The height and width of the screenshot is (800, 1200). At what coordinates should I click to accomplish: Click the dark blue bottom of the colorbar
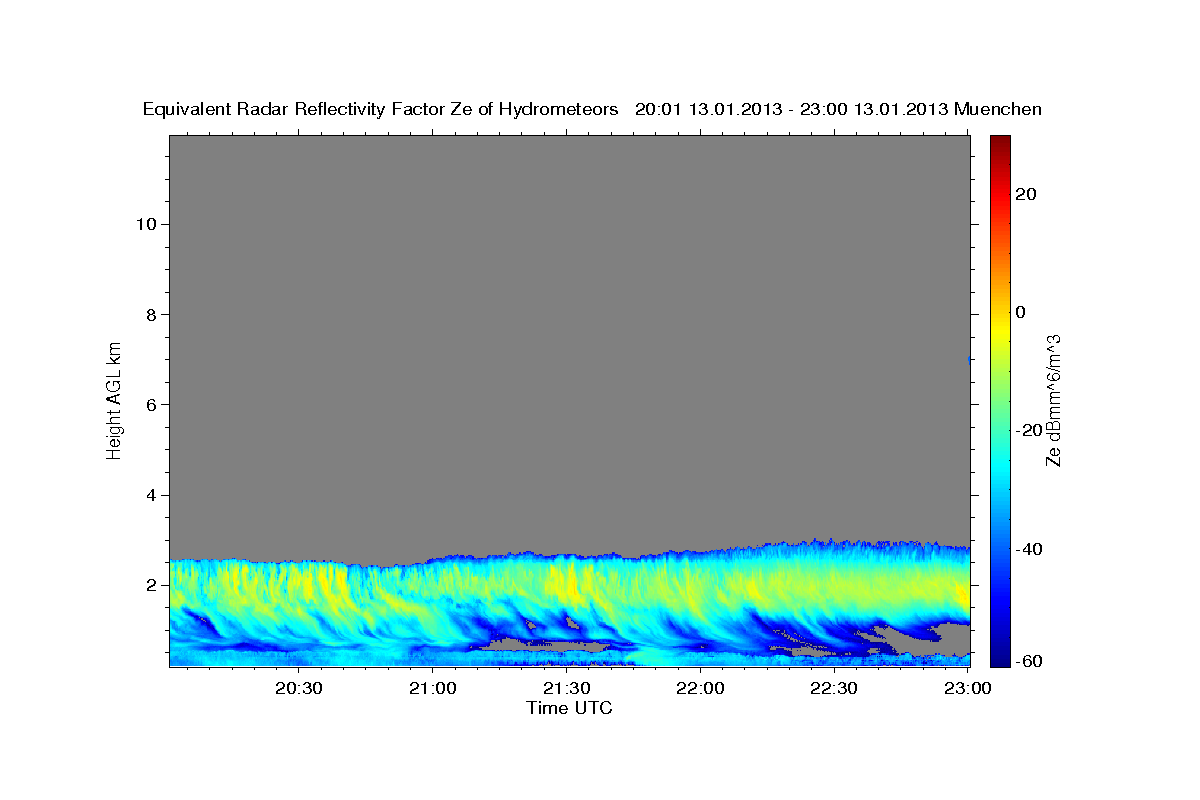pos(999,655)
